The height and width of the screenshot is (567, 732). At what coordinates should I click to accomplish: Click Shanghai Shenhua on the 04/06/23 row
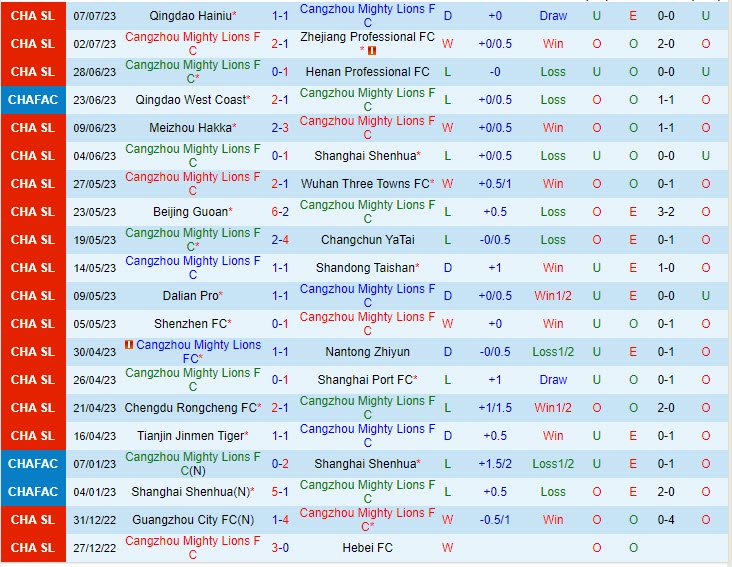pos(365,156)
